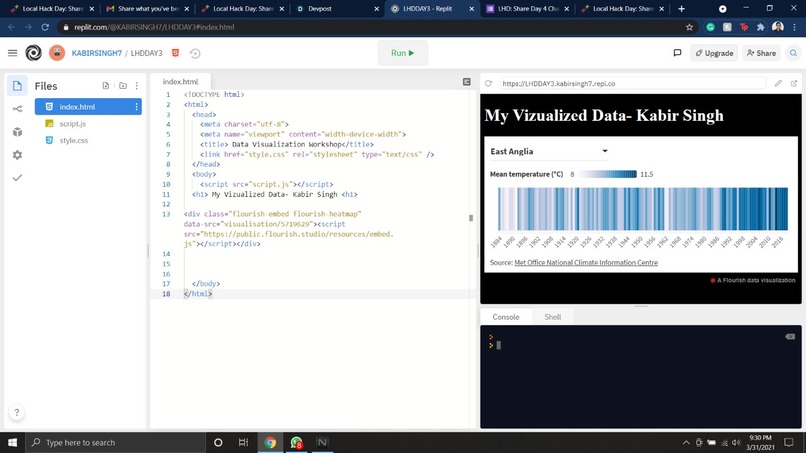The image size is (806, 453).
Task: Add a new file in Files panel
Action: tap(105, 86)
